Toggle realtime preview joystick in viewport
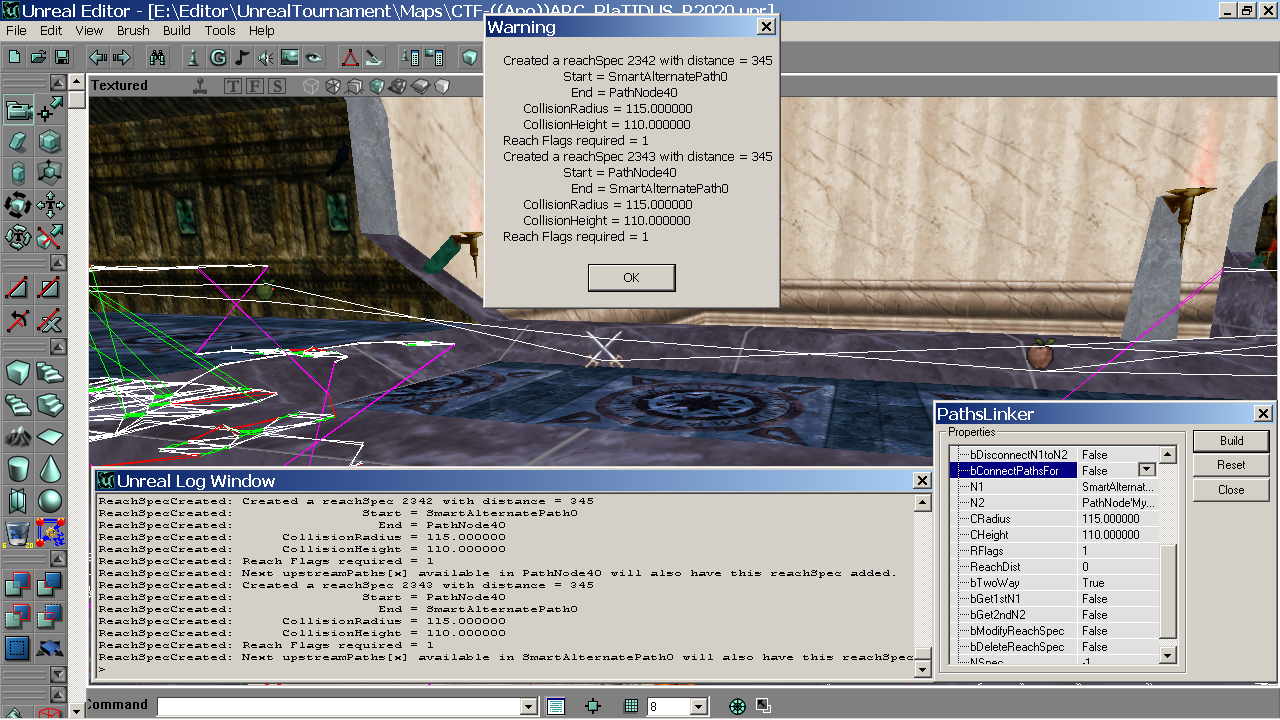 coord(201,86)
